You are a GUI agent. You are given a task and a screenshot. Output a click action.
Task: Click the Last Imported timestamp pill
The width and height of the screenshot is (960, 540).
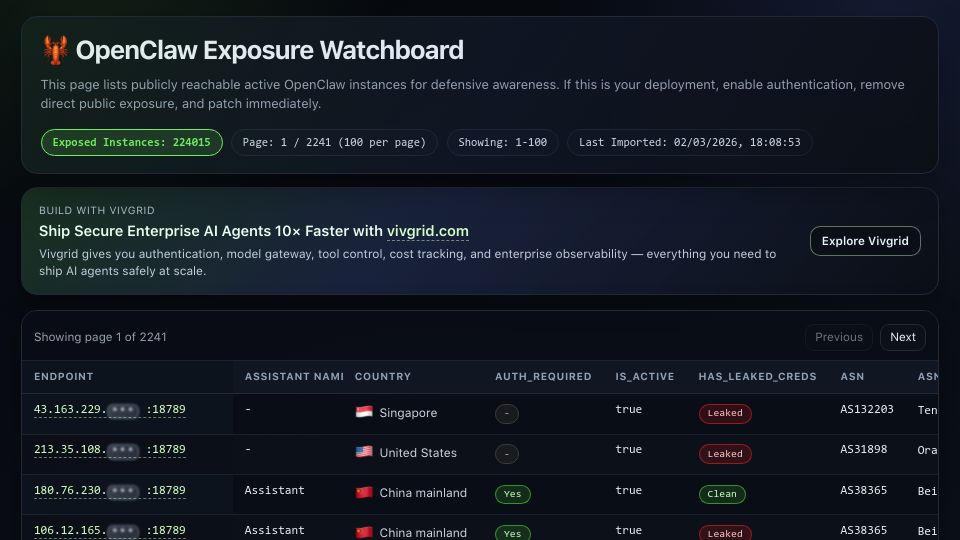(x=689, y=142)
